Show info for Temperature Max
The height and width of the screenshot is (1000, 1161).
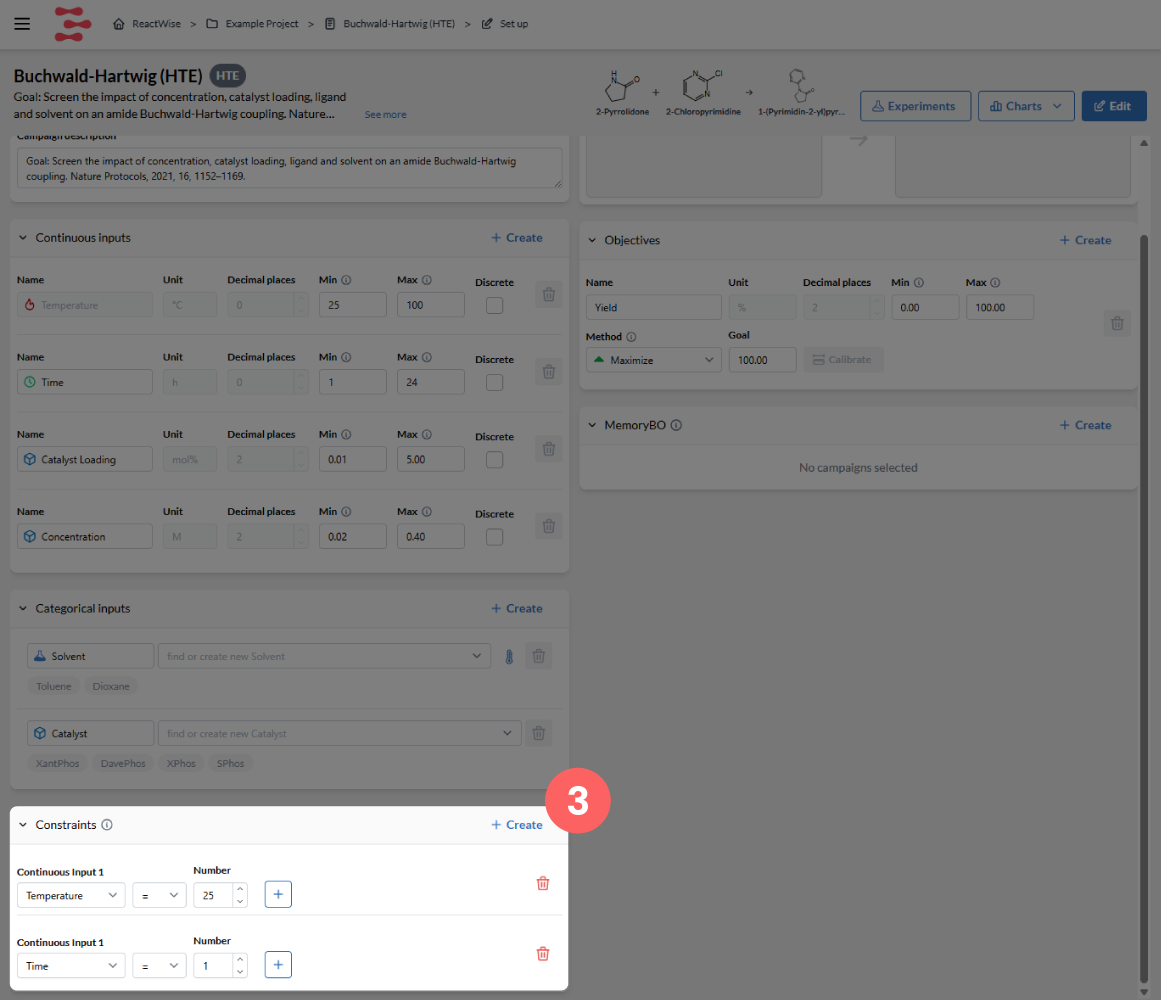[x=426, y=280]
